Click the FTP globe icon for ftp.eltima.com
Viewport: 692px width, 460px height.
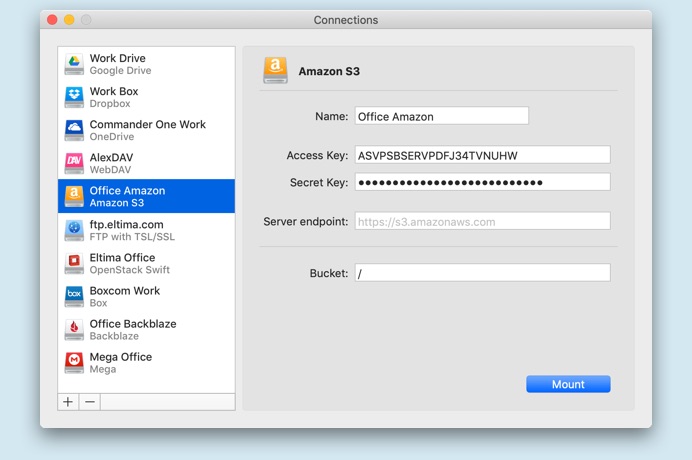point(74,230)
